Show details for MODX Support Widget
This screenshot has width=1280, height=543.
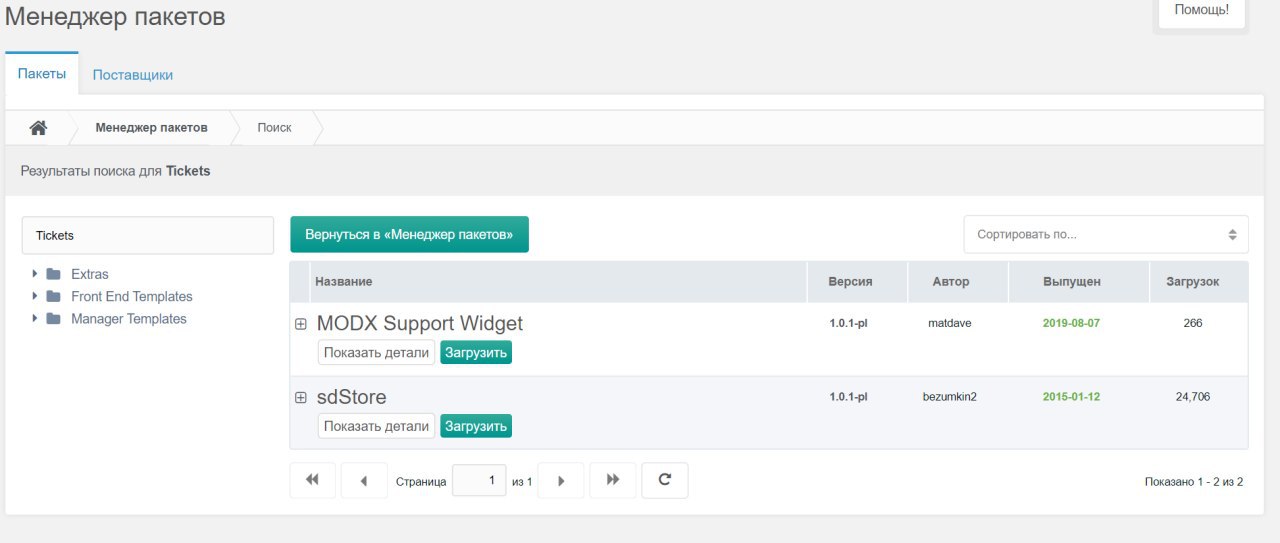click(x=376, y=353)
